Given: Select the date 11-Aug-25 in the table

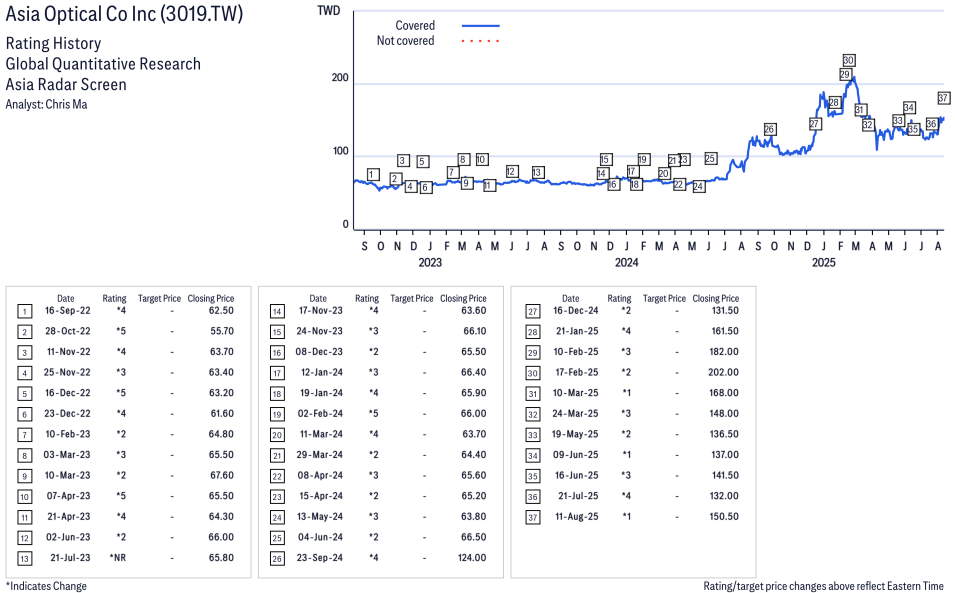Looking at the screenshot, I should point(577,516).
